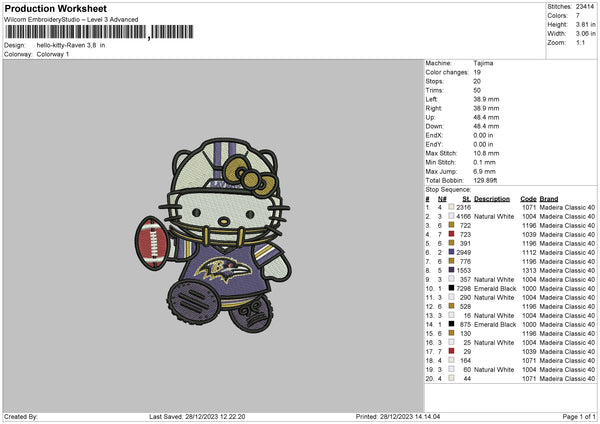Click the Description column header

tap(492, 199)
